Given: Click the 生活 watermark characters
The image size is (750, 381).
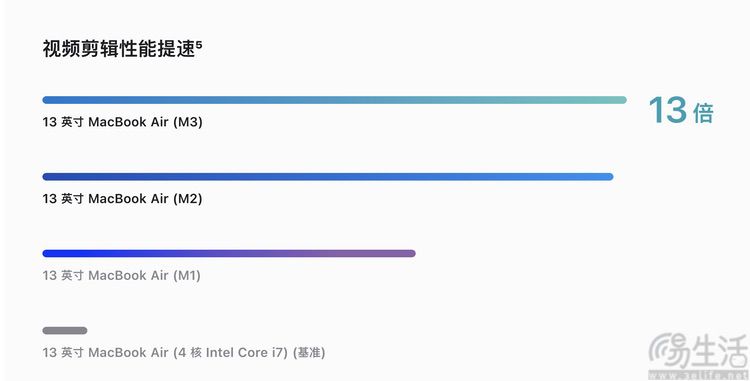Looking at the screenshot, I should click(718, 350).
